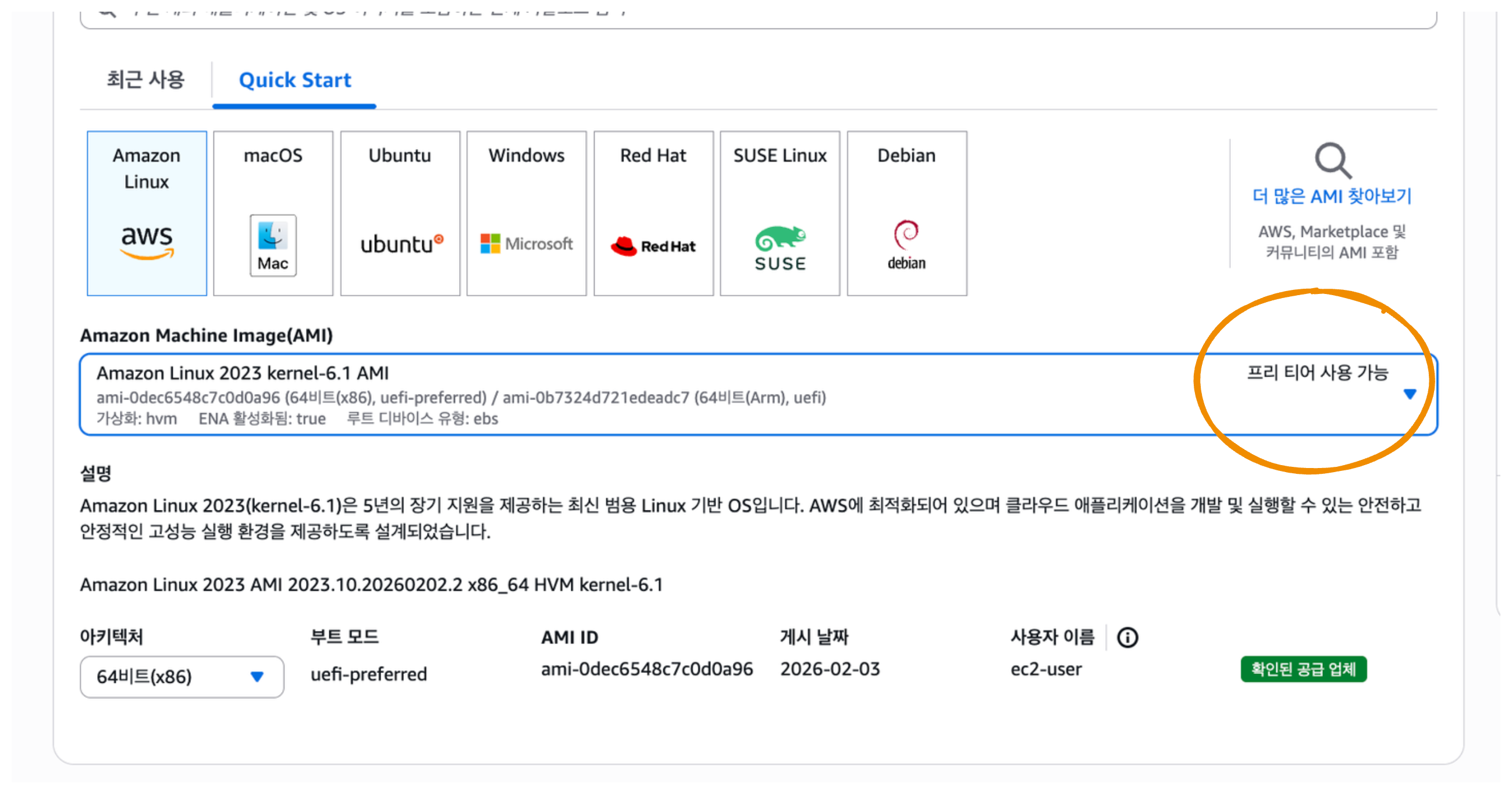This screenshot has height=794, width=1512.
Task: Expand the Amazon Machine Image dropdown arrow
Action: (x=1410, y=394)
